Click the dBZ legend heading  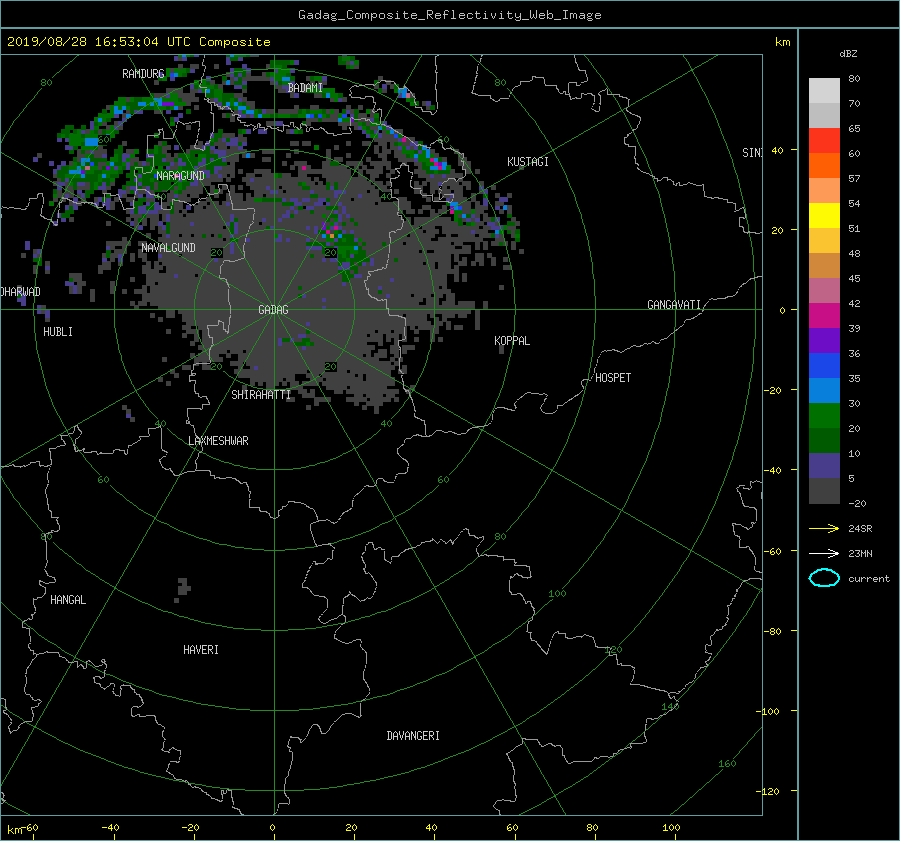tap(848, 54)
